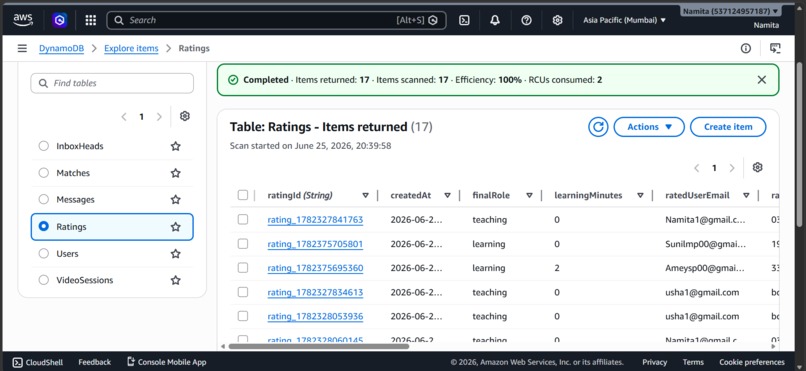
Task: Dismiss the Completed scan banner
Action: (x=762, y=80)
